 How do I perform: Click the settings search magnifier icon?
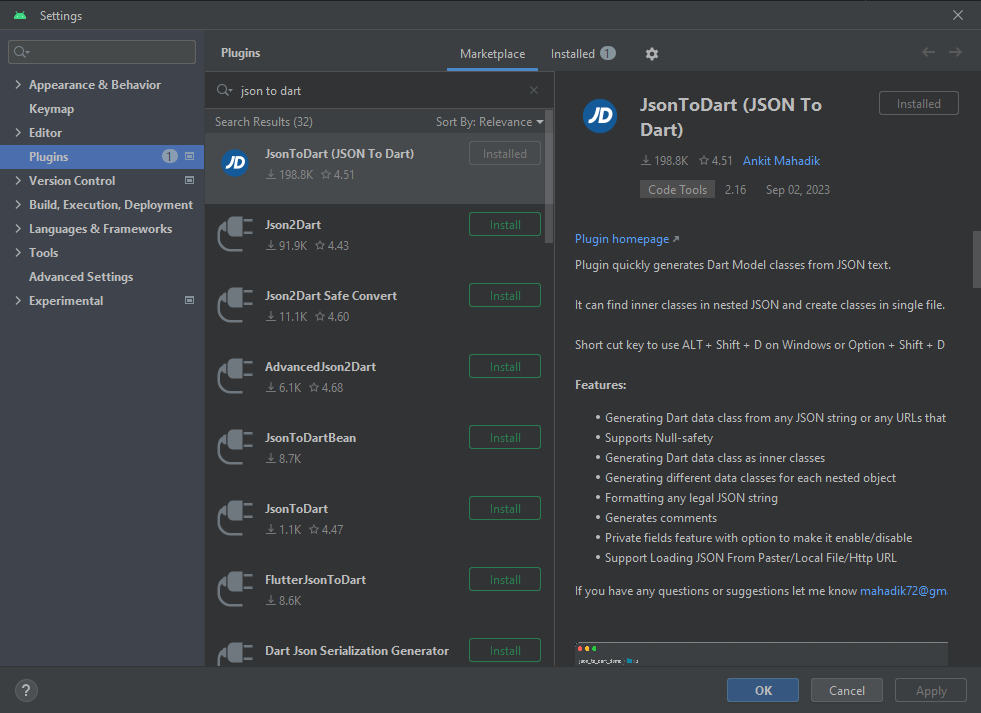(21, 52)
